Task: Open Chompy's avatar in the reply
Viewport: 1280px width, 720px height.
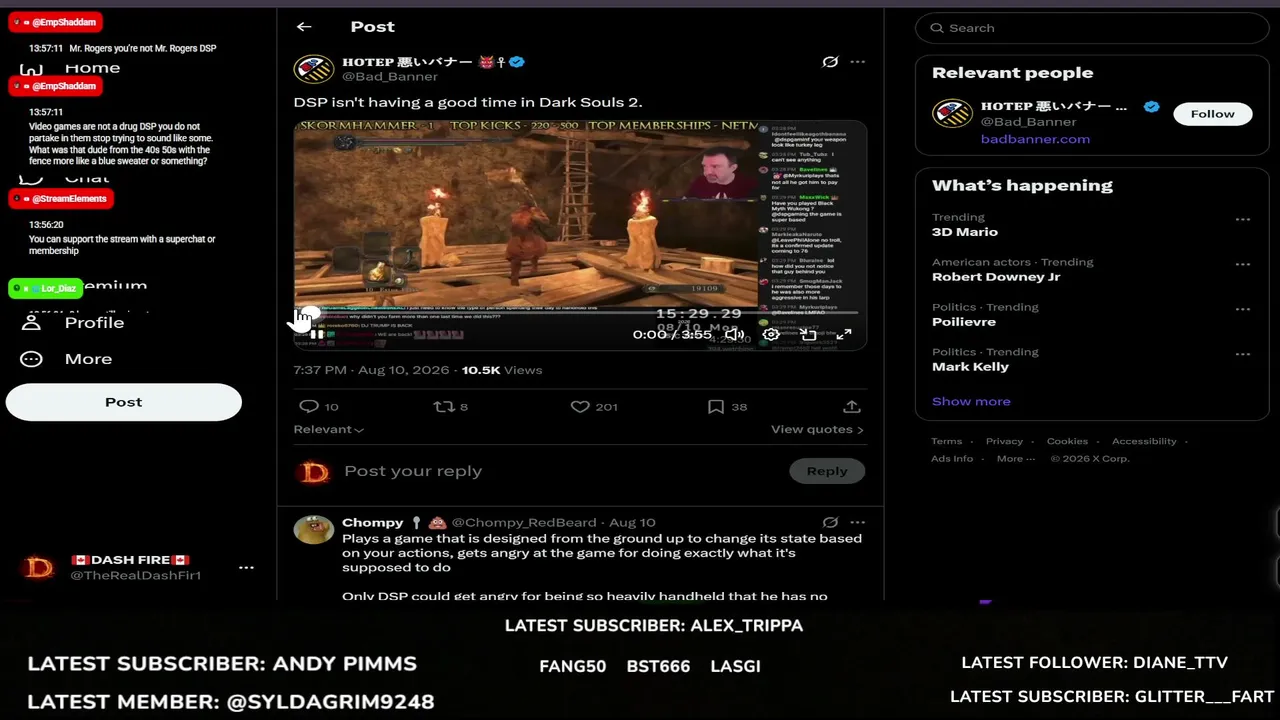Action: coord(313,529)
